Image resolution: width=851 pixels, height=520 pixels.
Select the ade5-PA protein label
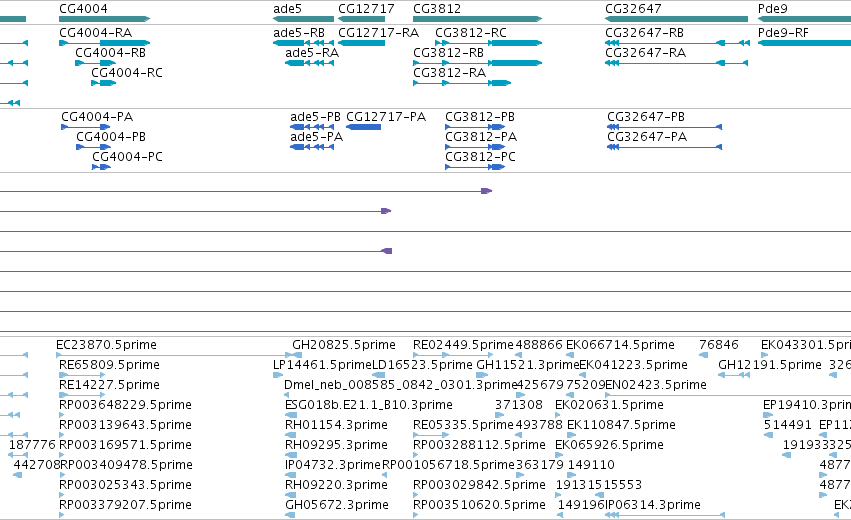(x=316, y=137)
